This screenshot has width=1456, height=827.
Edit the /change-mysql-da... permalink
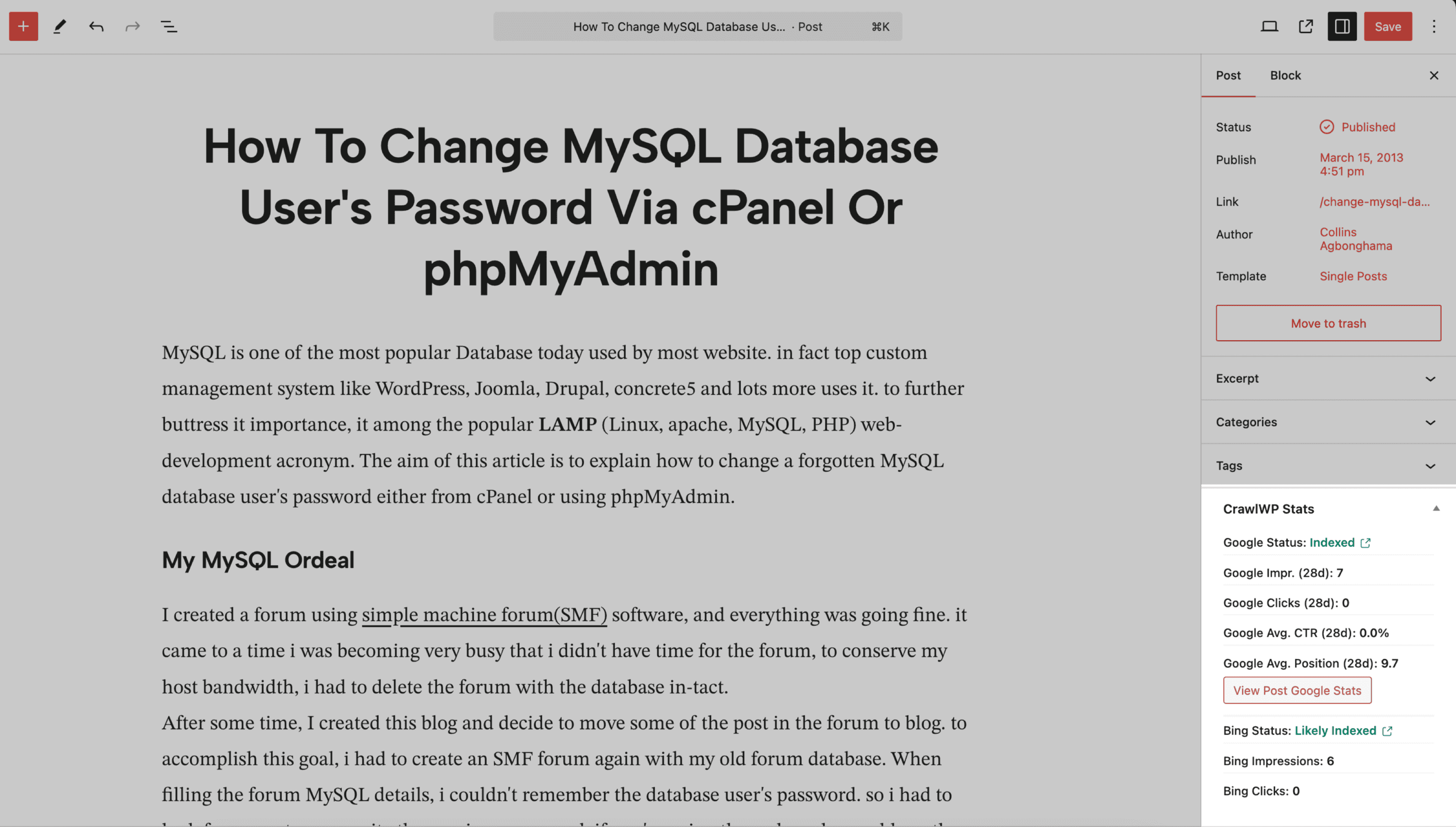point(1374,202)
